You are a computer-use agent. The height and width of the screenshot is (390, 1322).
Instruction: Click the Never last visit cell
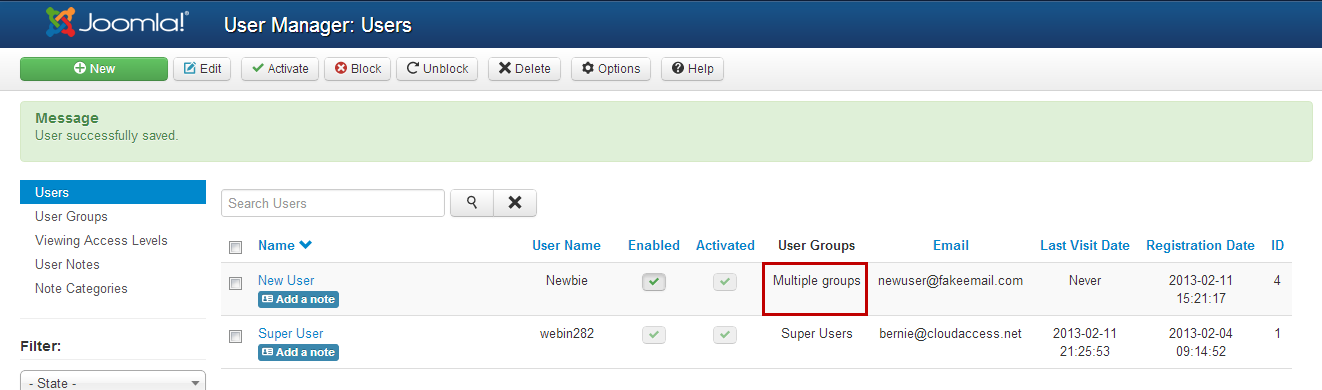tap(1085, 281)
